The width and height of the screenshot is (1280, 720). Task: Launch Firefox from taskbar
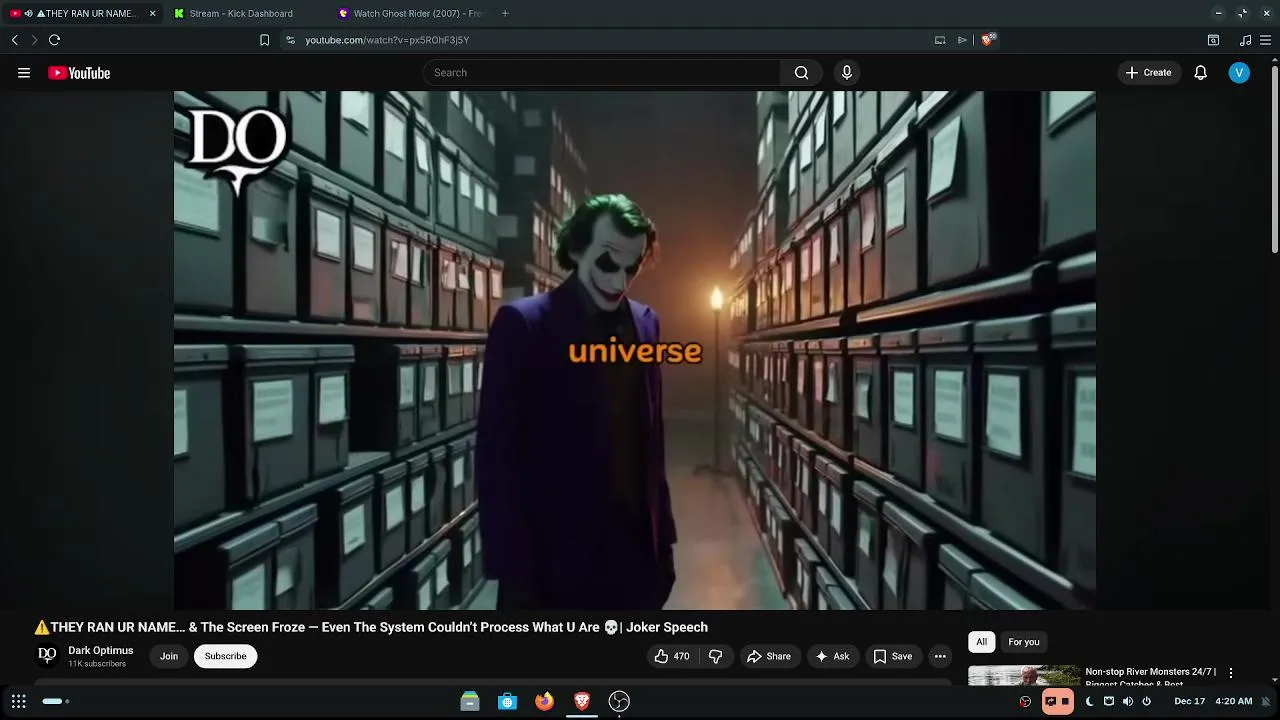pyautogui.click(x=544, y=701)
